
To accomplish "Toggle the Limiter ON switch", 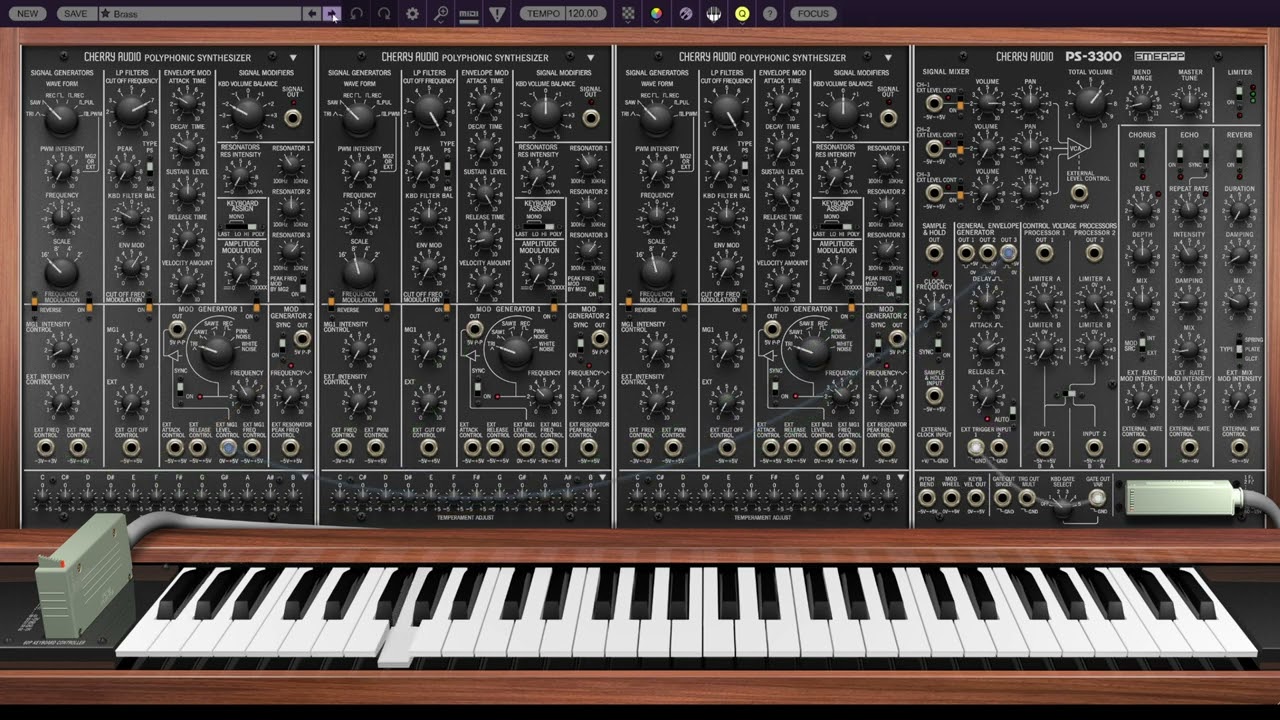I will point(1240,95).
